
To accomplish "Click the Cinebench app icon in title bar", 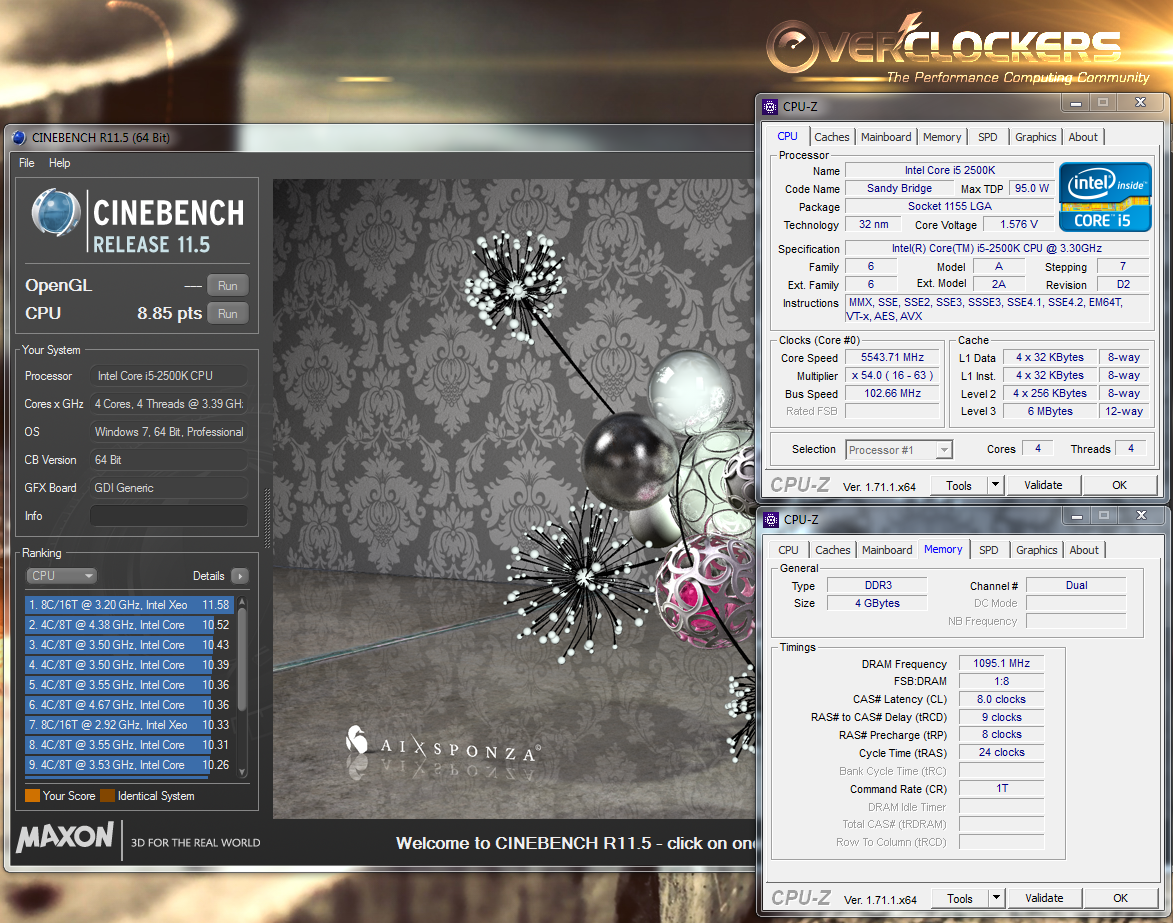I will coord(19,138).
